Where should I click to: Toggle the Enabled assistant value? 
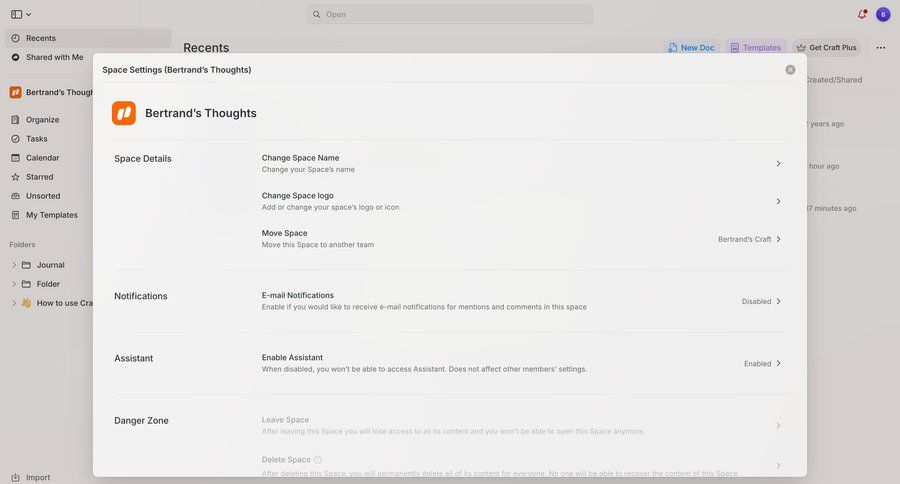(757, 363)
